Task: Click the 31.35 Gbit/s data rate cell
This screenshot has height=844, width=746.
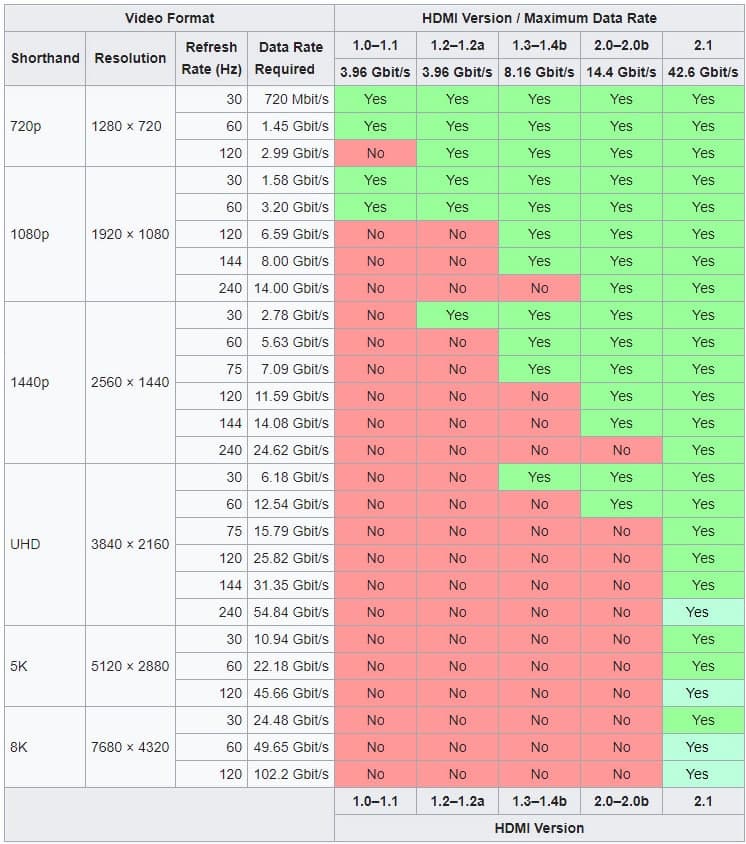Action: pos(291,585)
